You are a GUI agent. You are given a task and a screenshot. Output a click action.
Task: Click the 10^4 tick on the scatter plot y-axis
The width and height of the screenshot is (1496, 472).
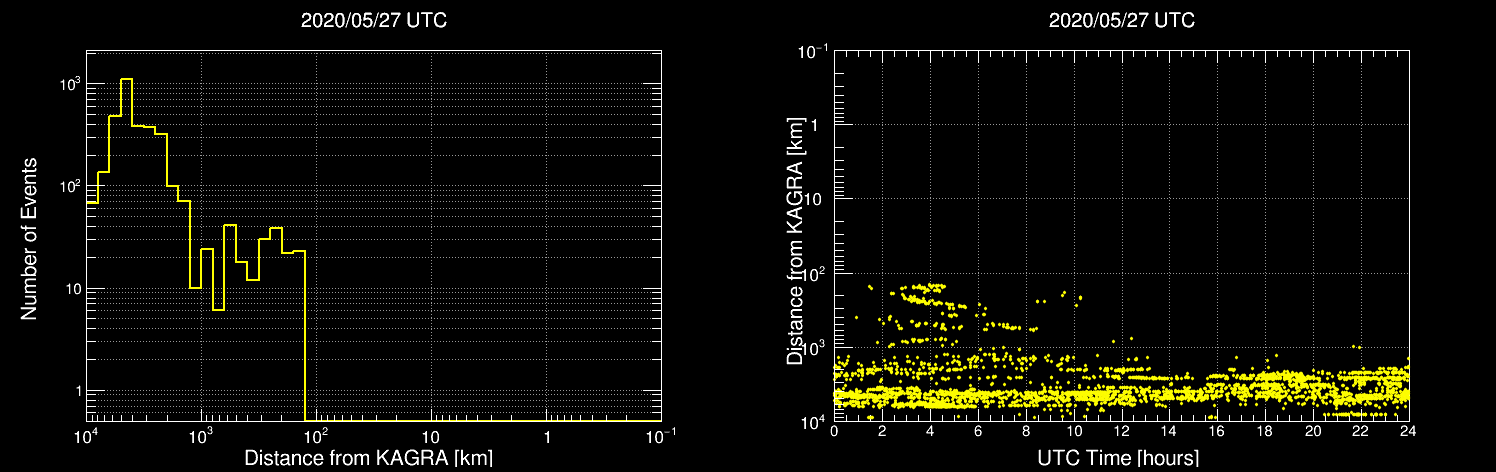click(x=815, y=420)
